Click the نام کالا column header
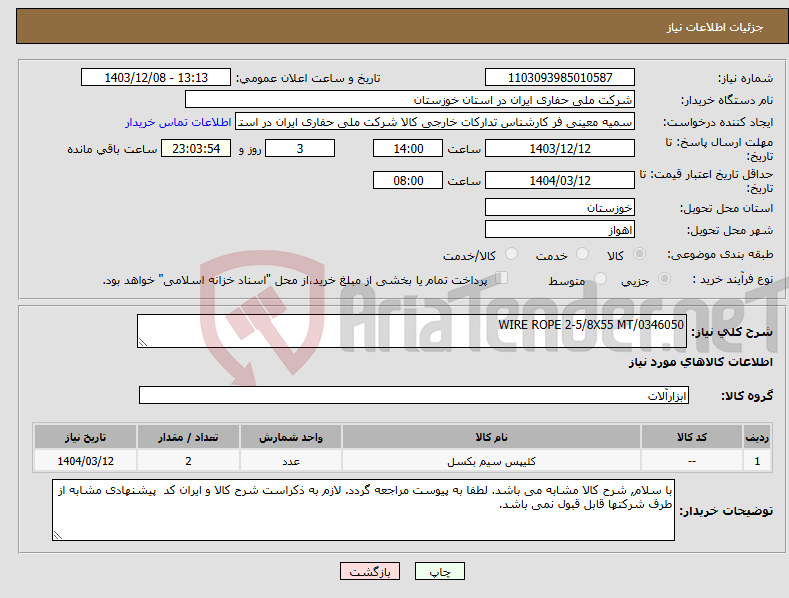The width and height of the screenshot is (789, 598). [491, 437]
